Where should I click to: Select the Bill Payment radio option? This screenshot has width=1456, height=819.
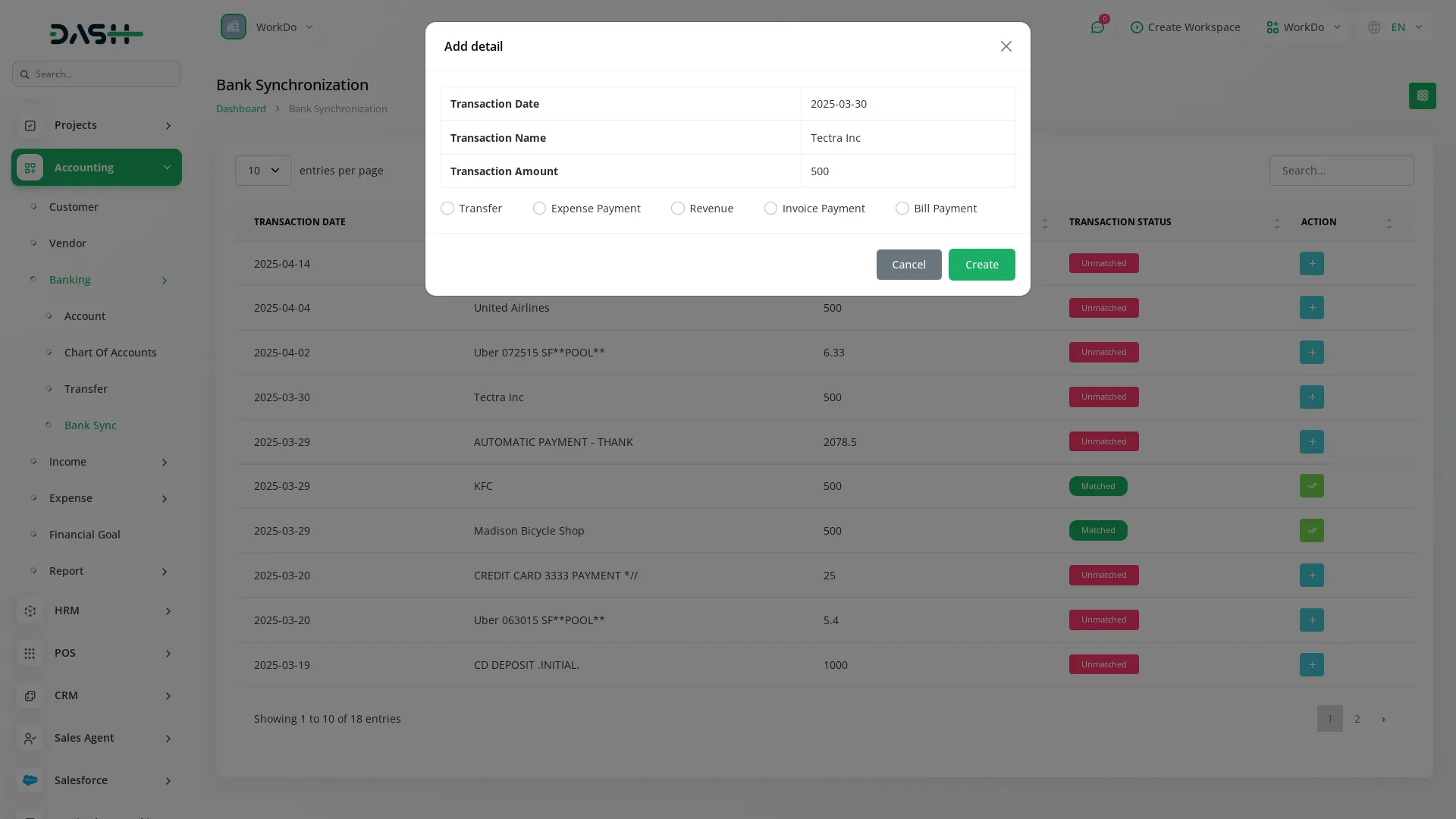click(902, 209)
